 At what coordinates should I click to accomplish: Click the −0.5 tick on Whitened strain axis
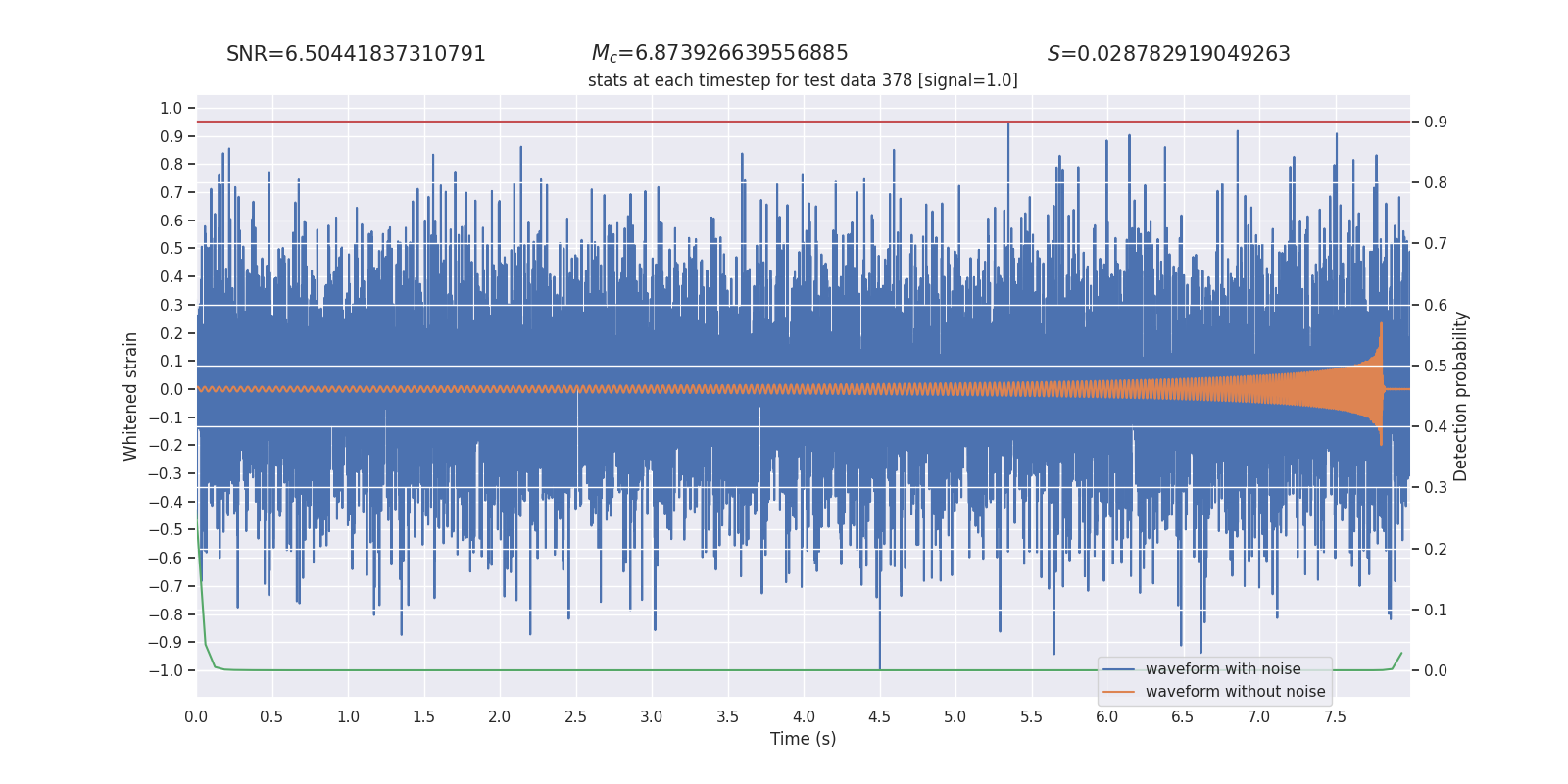pyautogui.click(x=166, y=529)
